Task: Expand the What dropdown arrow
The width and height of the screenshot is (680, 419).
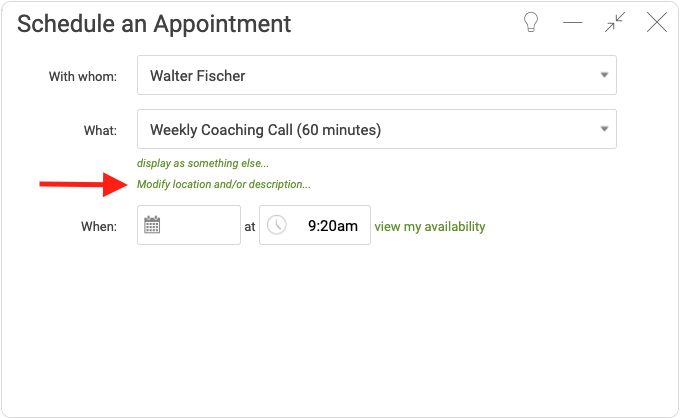Action: (x=604, y=129)
